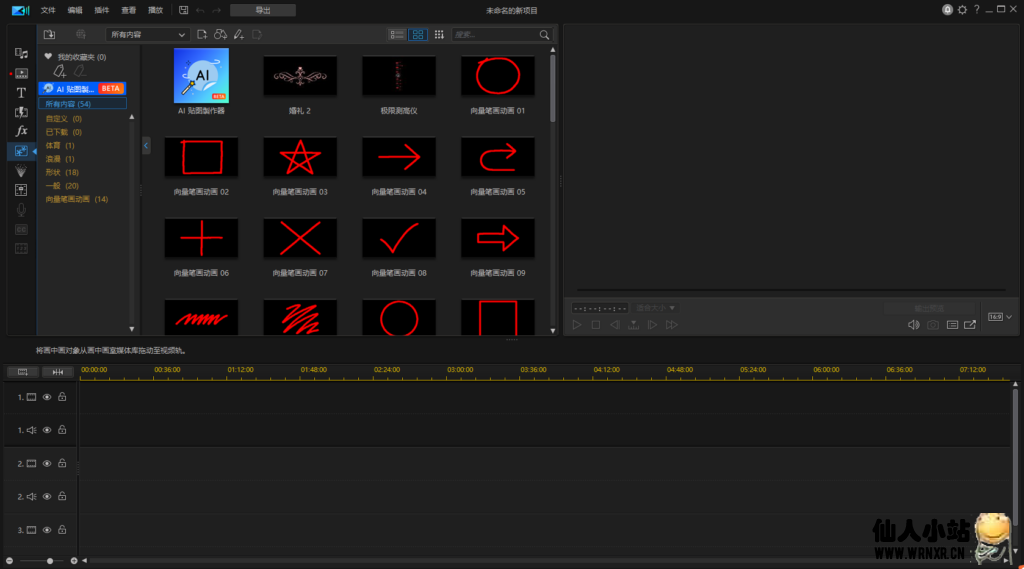Switch library to list details view
The width and height of the screenshot is (1024, 569).
tap(397, 34)
